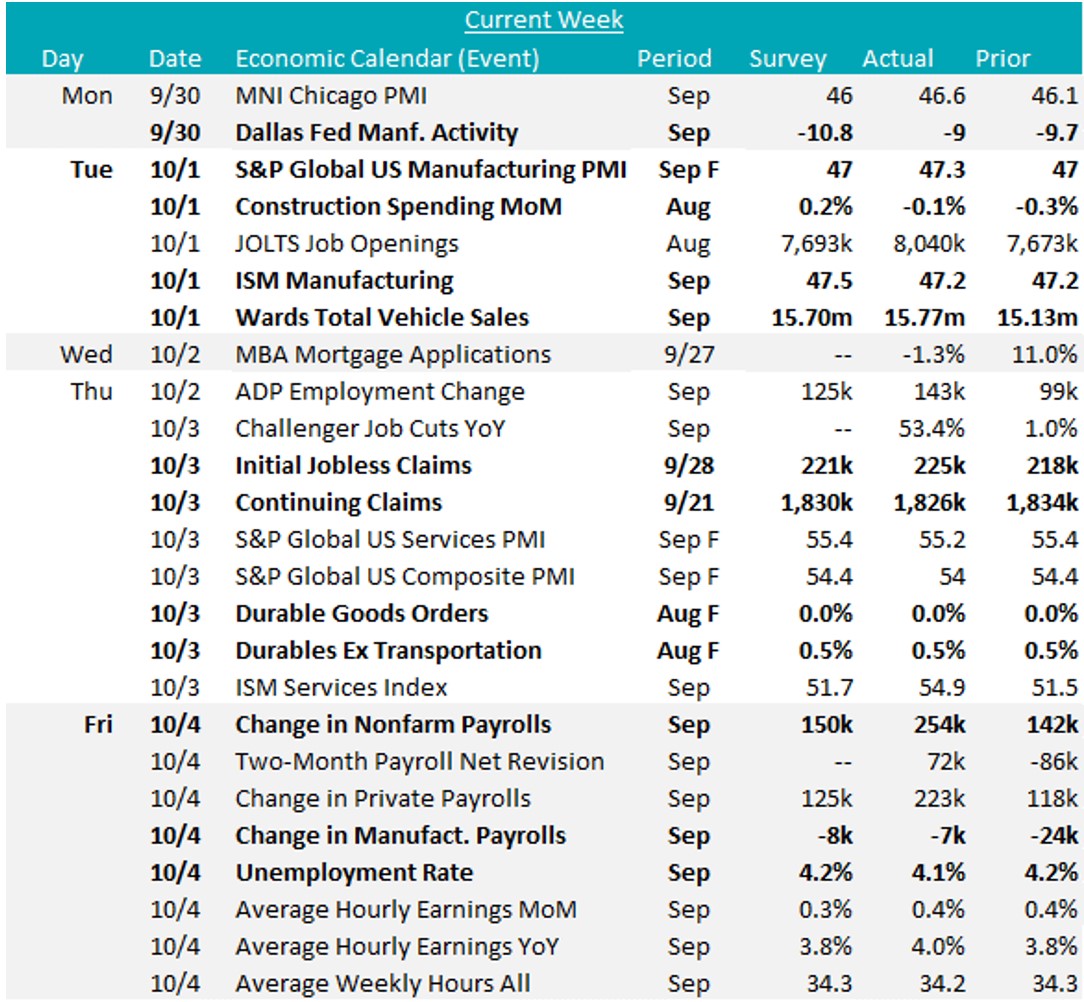Select the Initial Jobless Claims event
The height and width of the screenshot is (1002, 1084).
point(353,466)
